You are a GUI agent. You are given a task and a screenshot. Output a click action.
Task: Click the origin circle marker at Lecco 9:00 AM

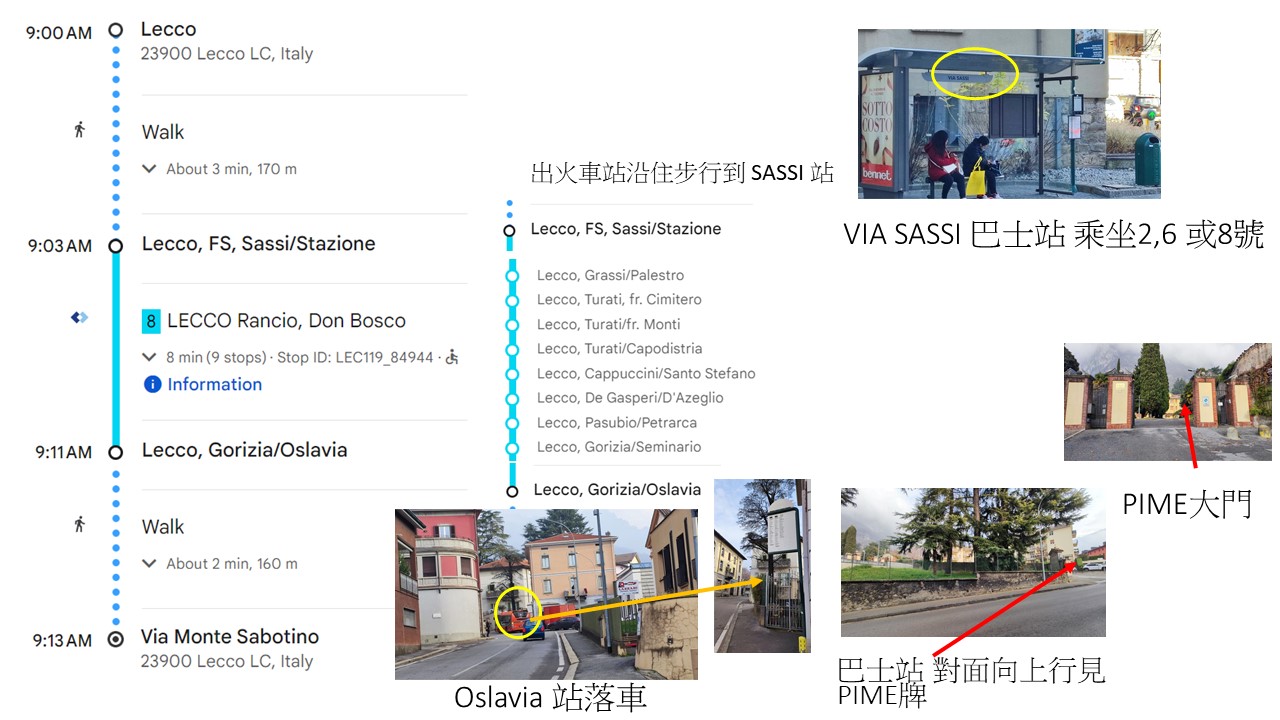point(115,31)
